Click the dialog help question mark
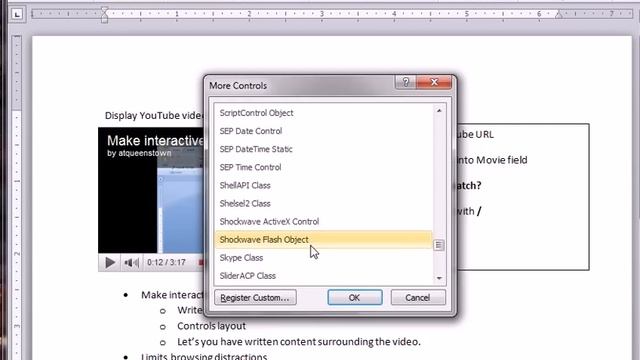Screen dimensions: 640x360 (405, 82)
